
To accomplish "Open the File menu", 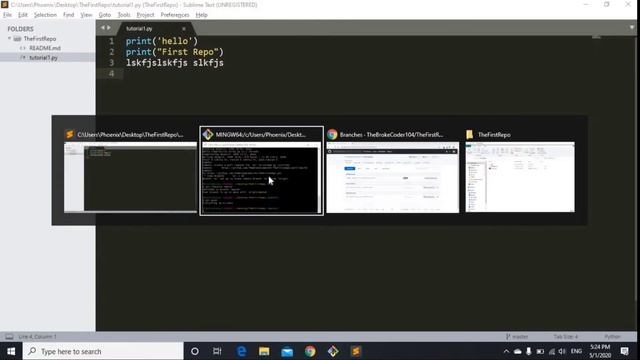I will click(7, 15).
